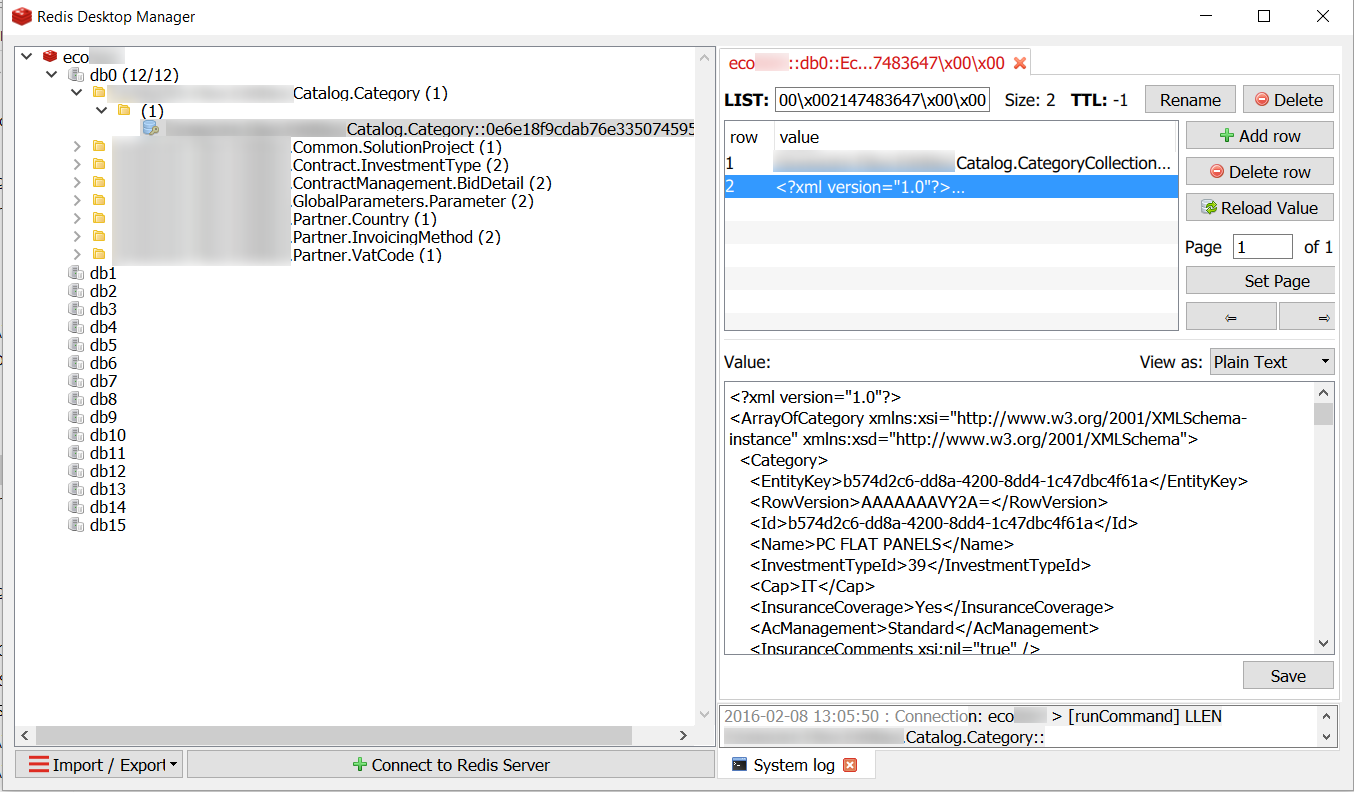1354x792 pixels.
Task: Select row 2 with xml version value
Action: pyautogui.click(x=951, y=186)
